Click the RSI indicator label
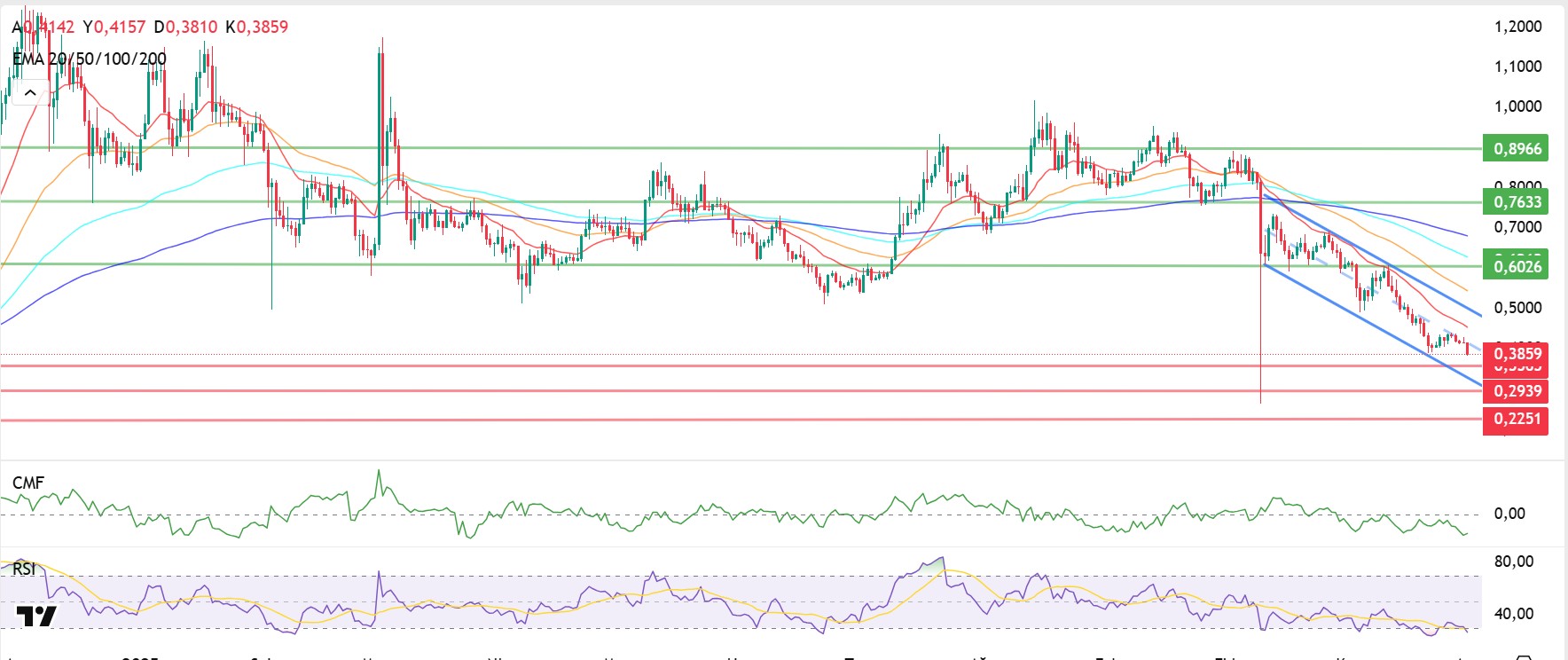Viewport: 1568px width, 660px height. coord(24,569)
